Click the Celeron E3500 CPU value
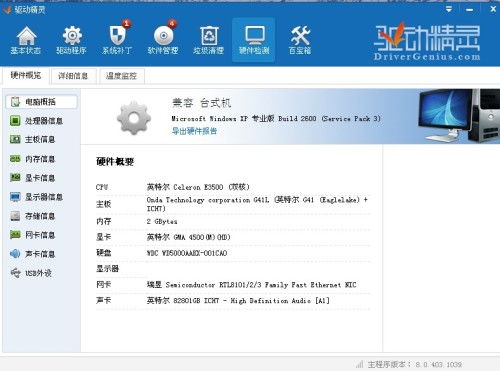 tap(198, 187)
